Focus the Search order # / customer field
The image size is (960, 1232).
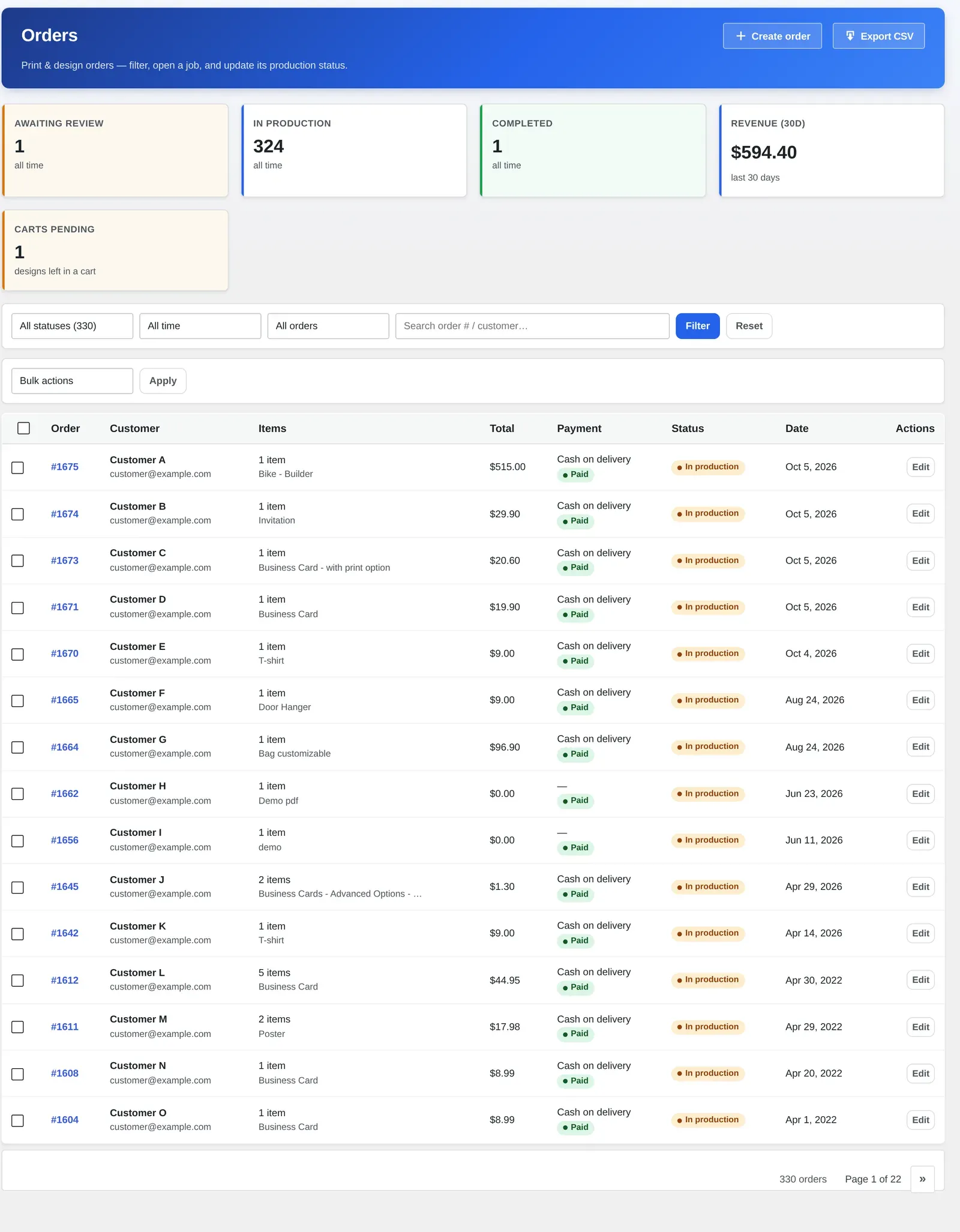point(532,326)
